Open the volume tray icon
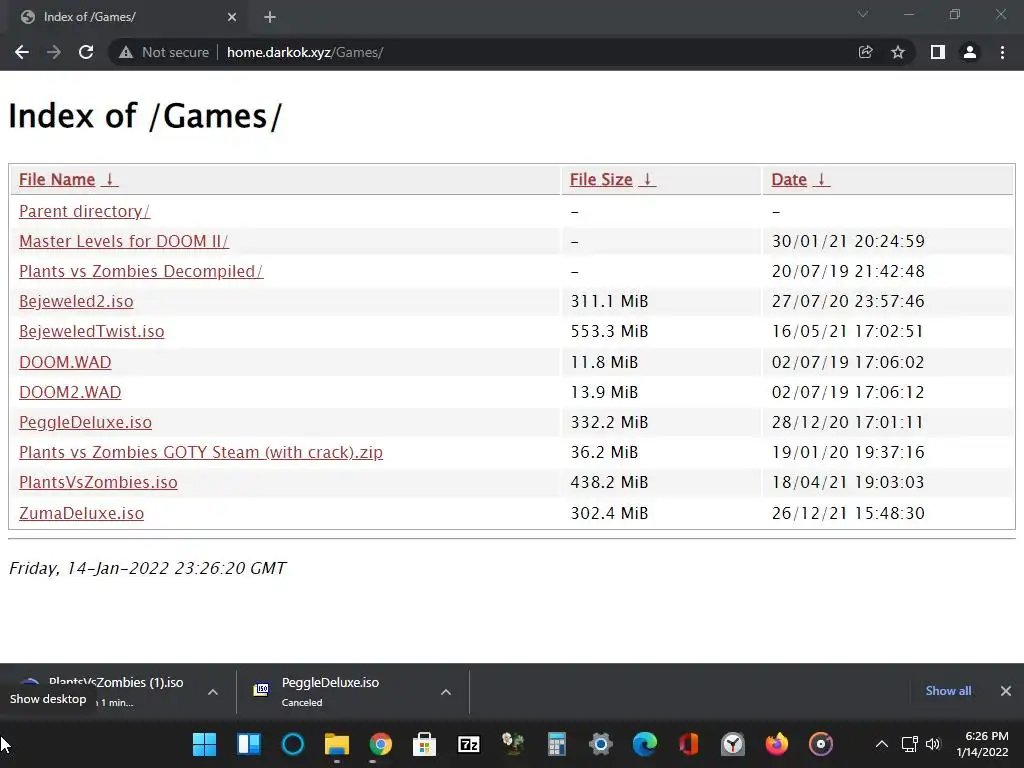 click(933, 744)
